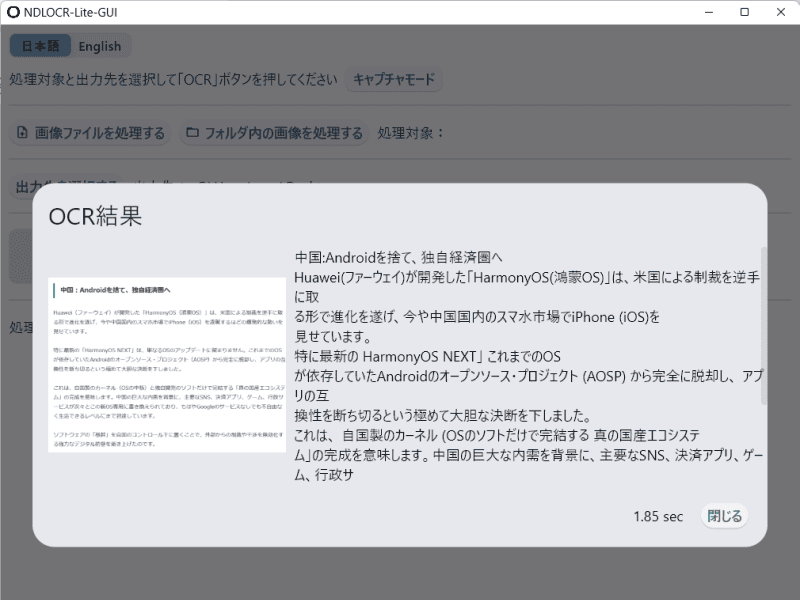Screen dimensions: 800x600
Task: Click the NDLOCR-Lite-GUI app icon in title bar
Action: (12, 12)
